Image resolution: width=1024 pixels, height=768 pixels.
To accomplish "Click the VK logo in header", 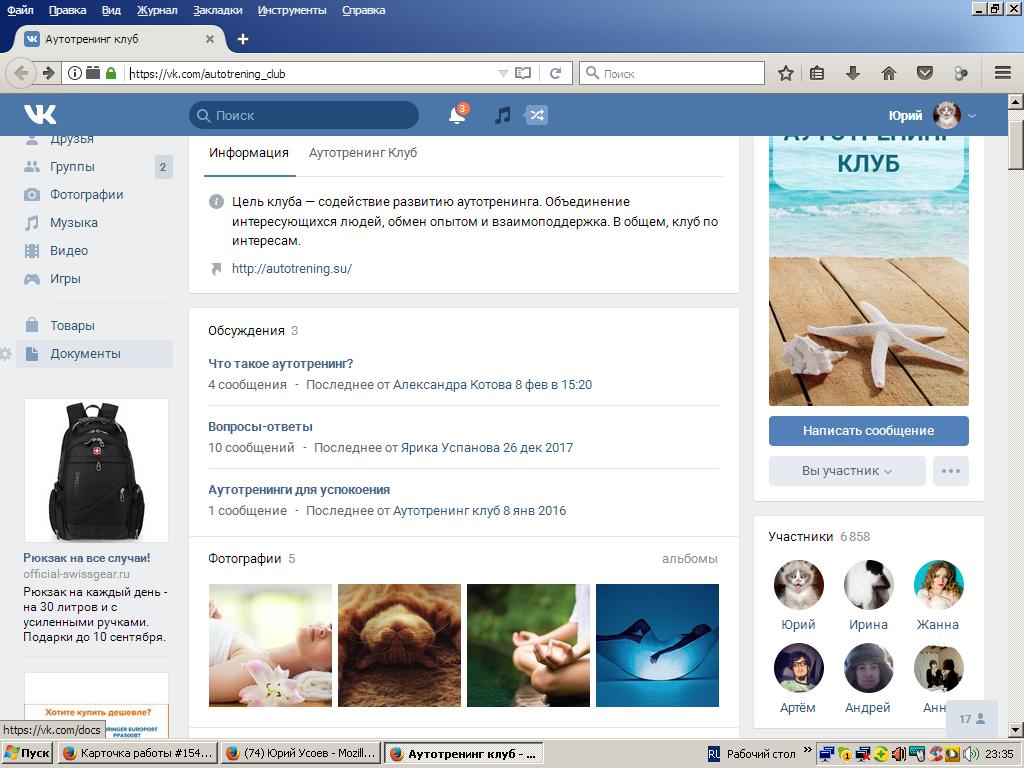I will [x=40, y=115].
